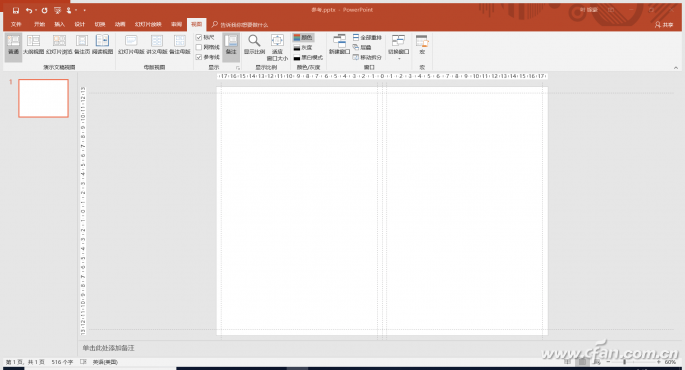Select slide 1 thumbnail
Image resolution: width=685 pixels, height=370 pixels.
[43, 98]
